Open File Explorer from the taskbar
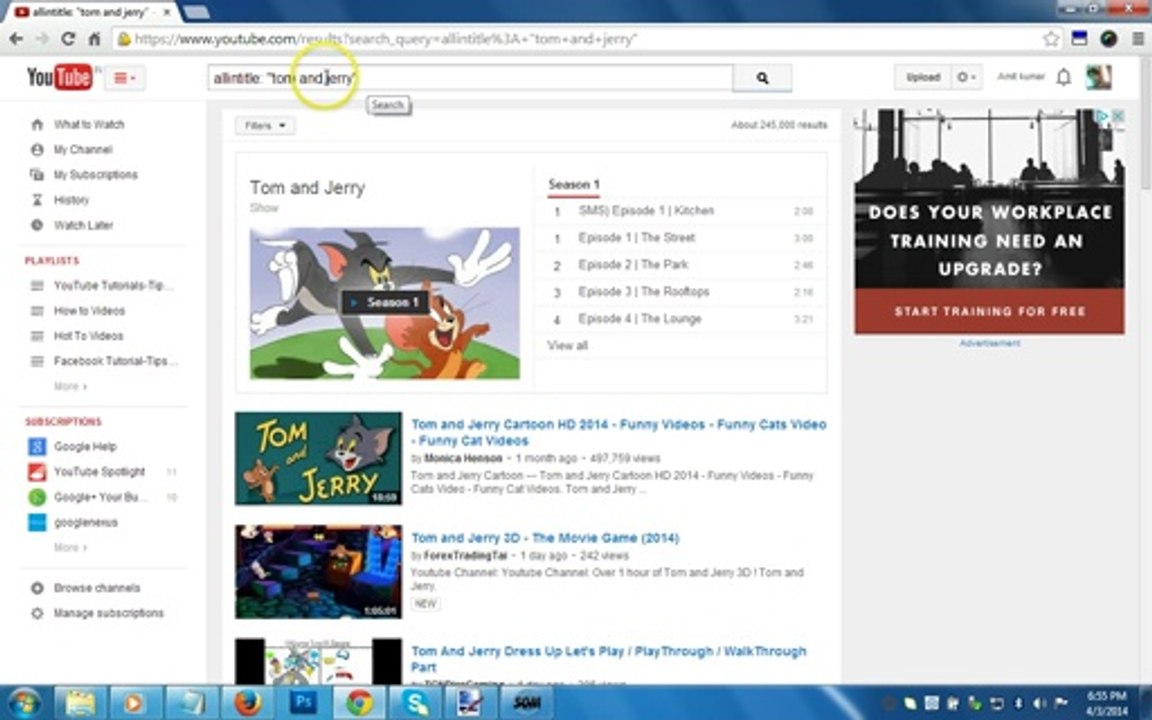Viewport: 1152px width, 720px height. [x=80, y=703]
